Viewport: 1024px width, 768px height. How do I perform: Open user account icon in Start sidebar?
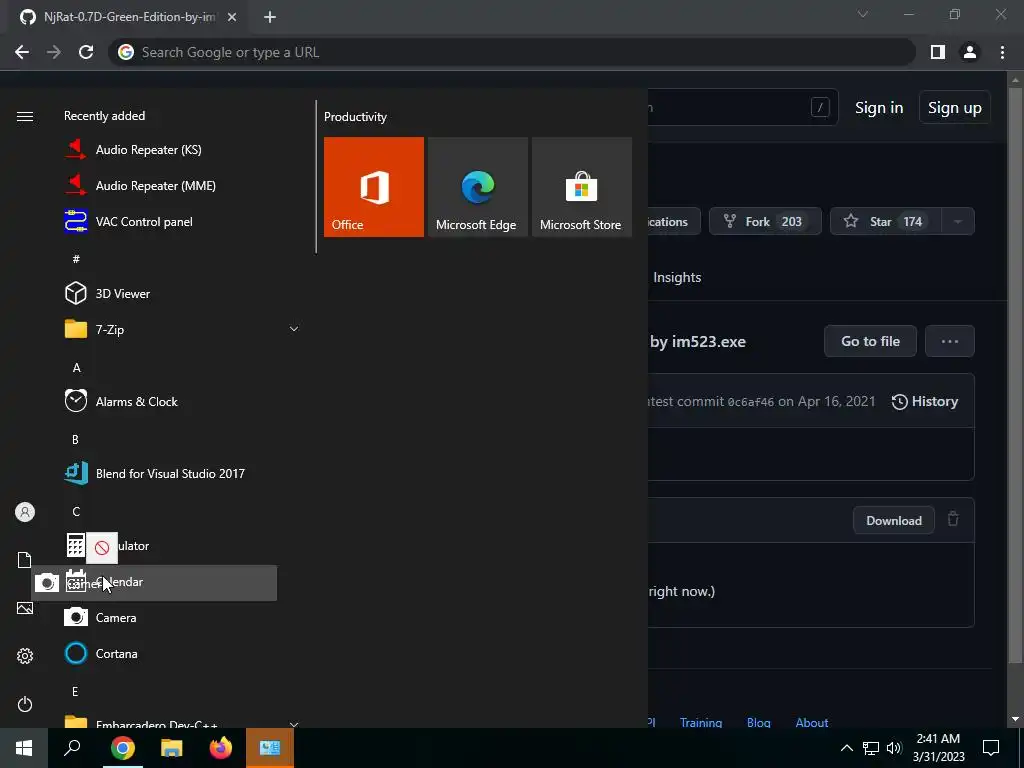point(25,512)
